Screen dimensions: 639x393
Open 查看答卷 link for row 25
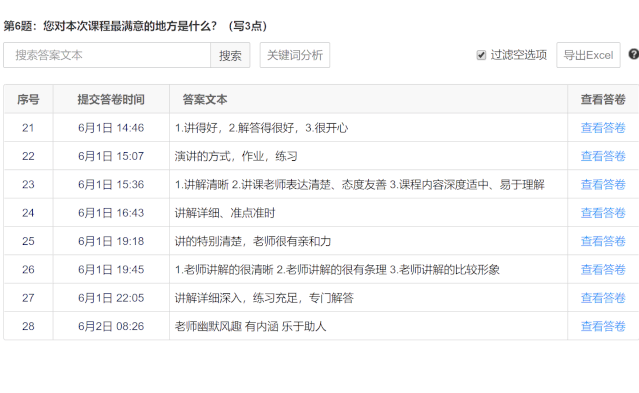click(x=603, y=241)
